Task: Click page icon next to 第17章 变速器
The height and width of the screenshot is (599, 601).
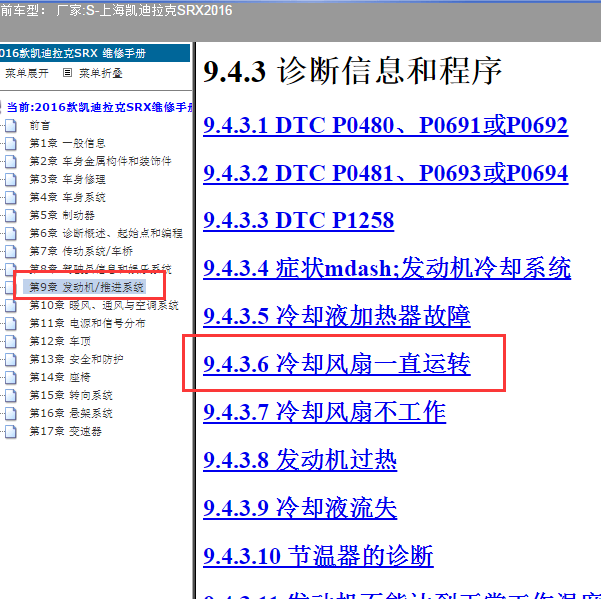Action: pos(11,432)
